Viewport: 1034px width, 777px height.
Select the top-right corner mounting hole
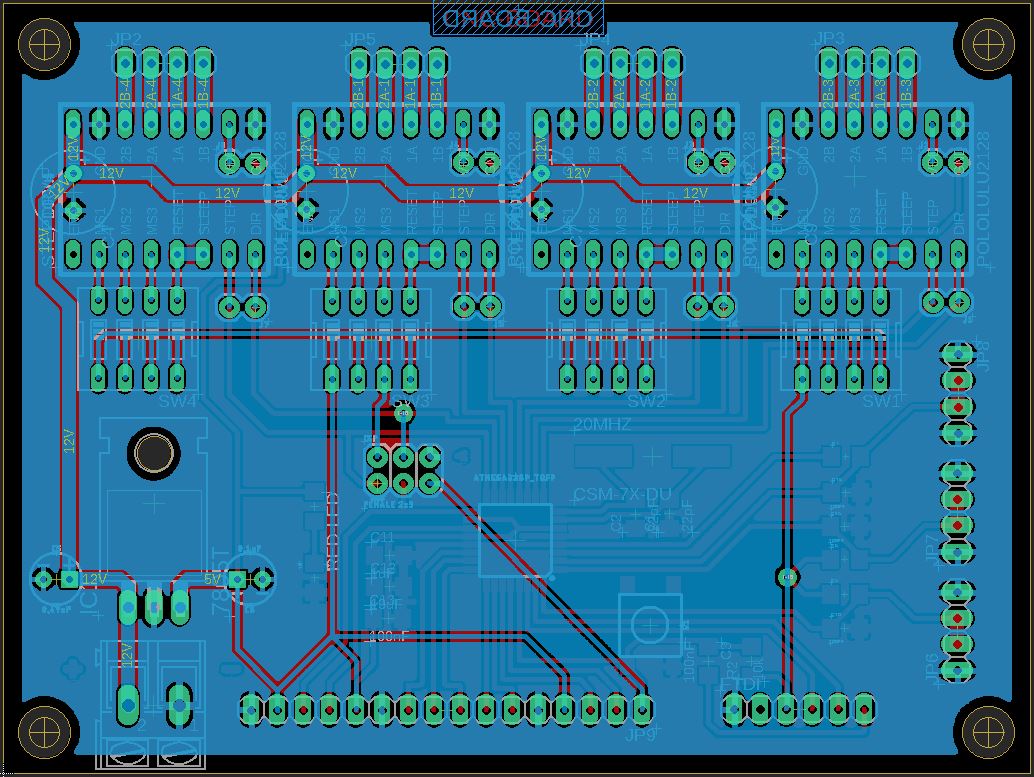point(988,45)
